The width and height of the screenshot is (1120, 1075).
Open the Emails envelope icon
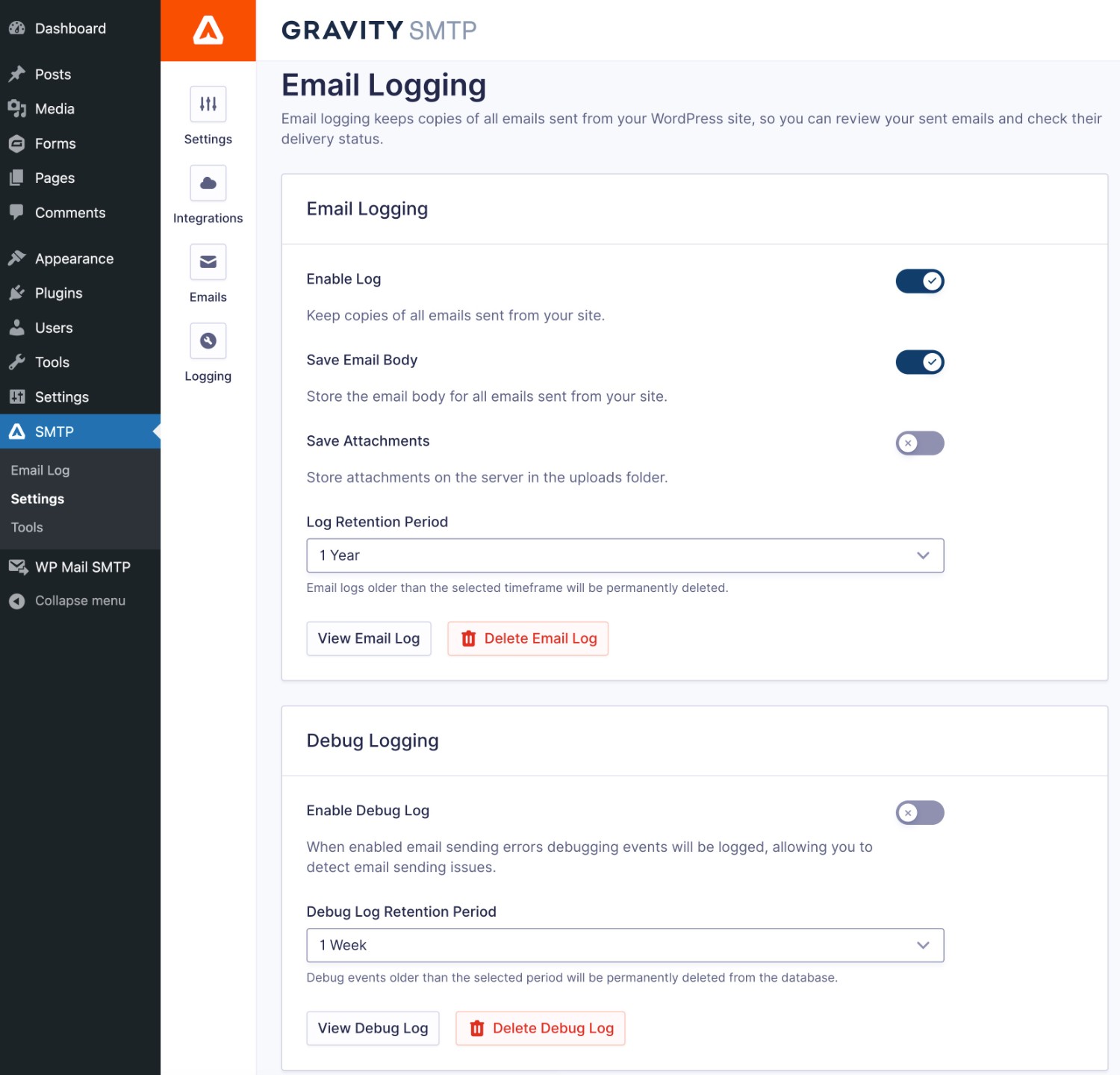(x=208, y=262)
